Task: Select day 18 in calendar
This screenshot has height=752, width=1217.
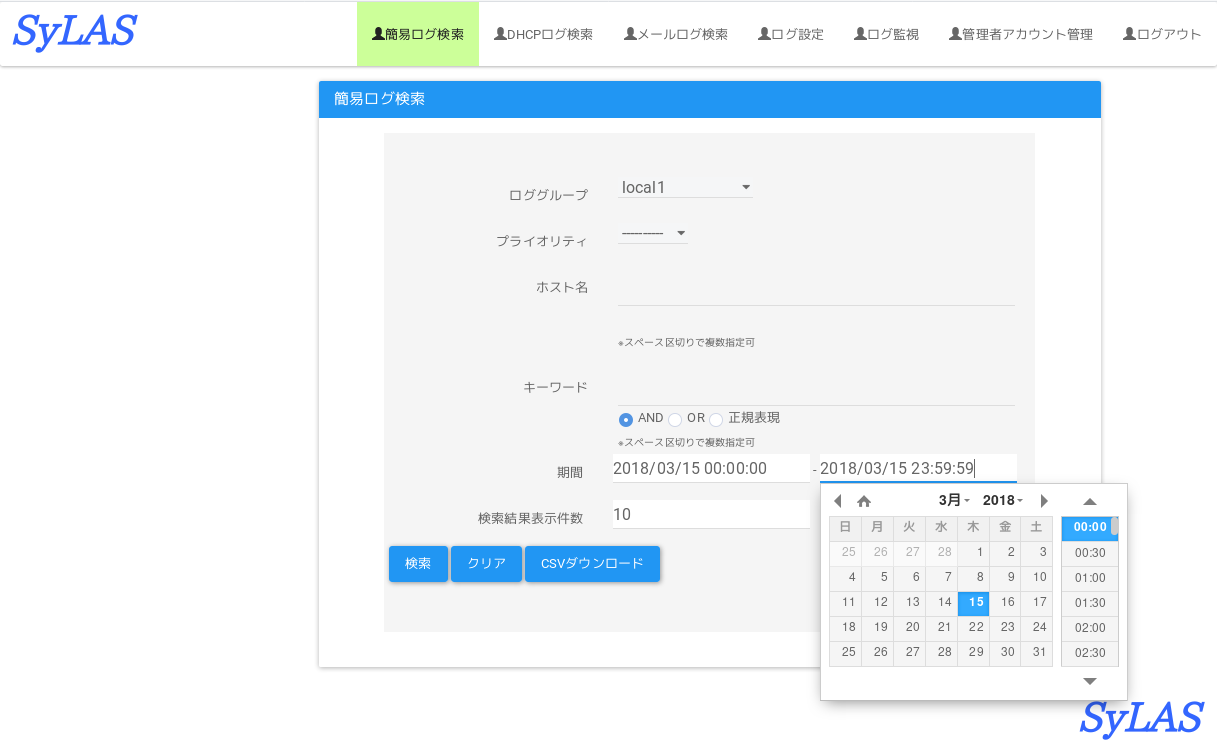Action: click(x=845, y=627)
